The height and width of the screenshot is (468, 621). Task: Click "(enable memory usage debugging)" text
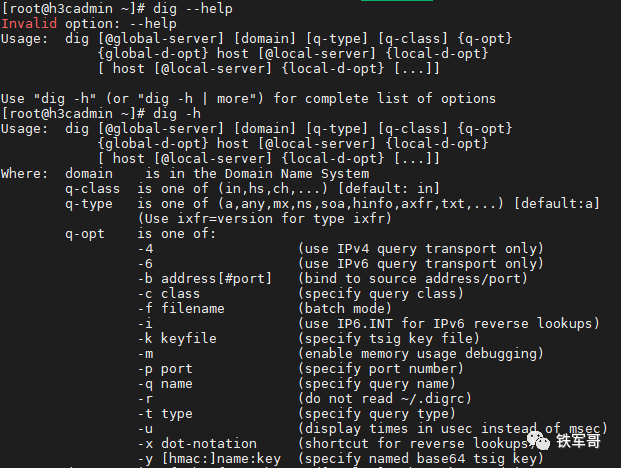[421, 354]
